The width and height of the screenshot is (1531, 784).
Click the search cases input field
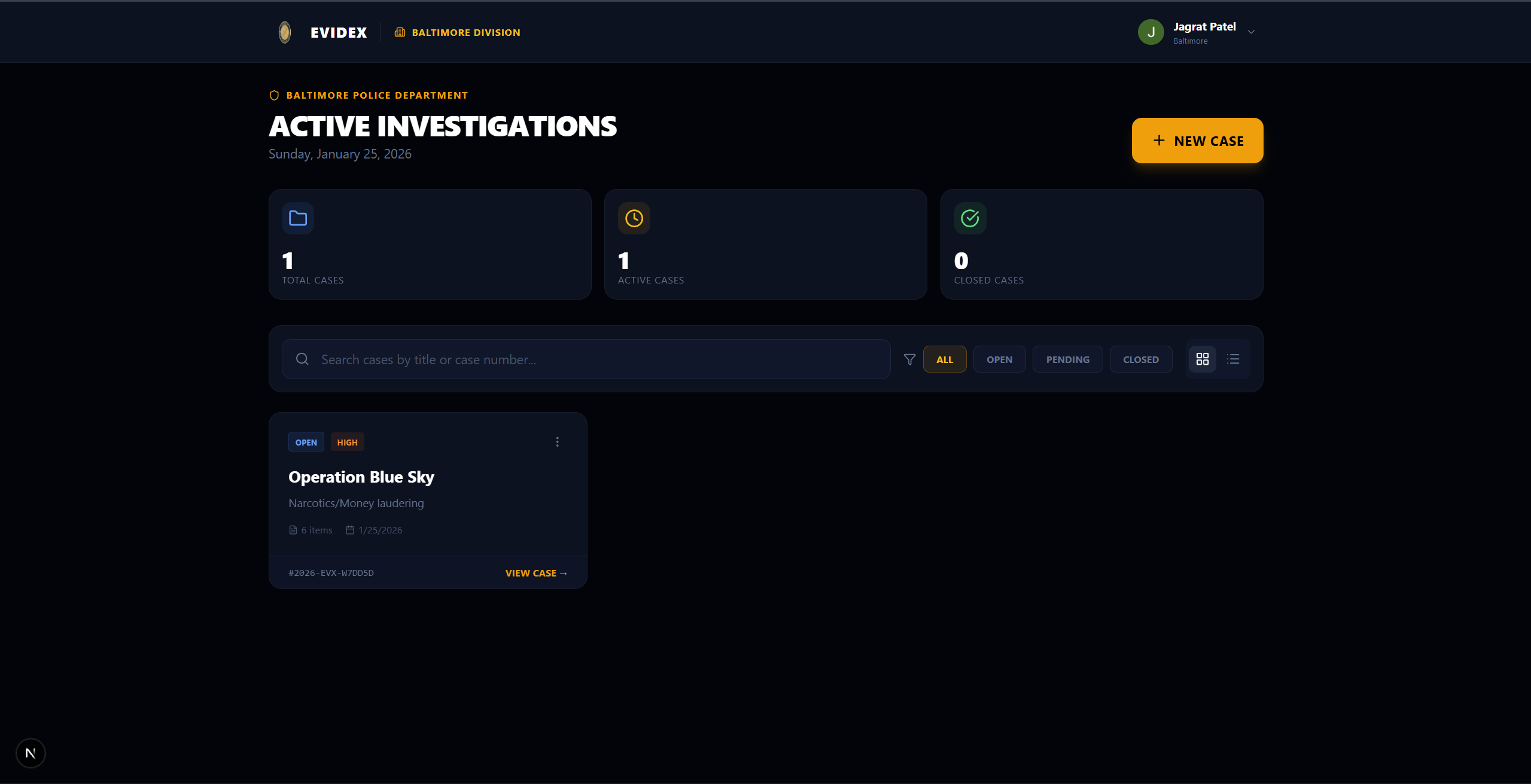pos(598,359)
